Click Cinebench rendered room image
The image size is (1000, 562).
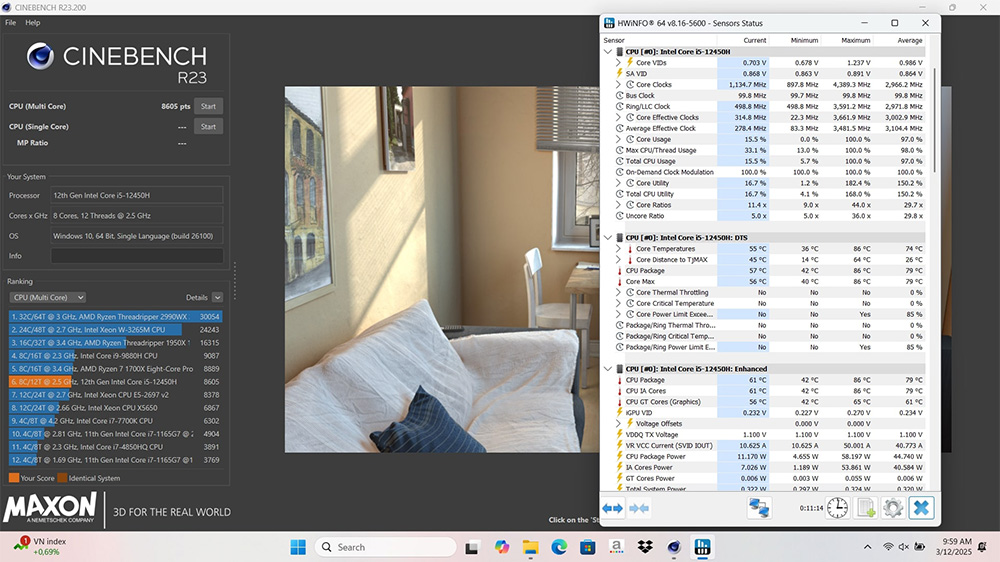pos(442,269)
